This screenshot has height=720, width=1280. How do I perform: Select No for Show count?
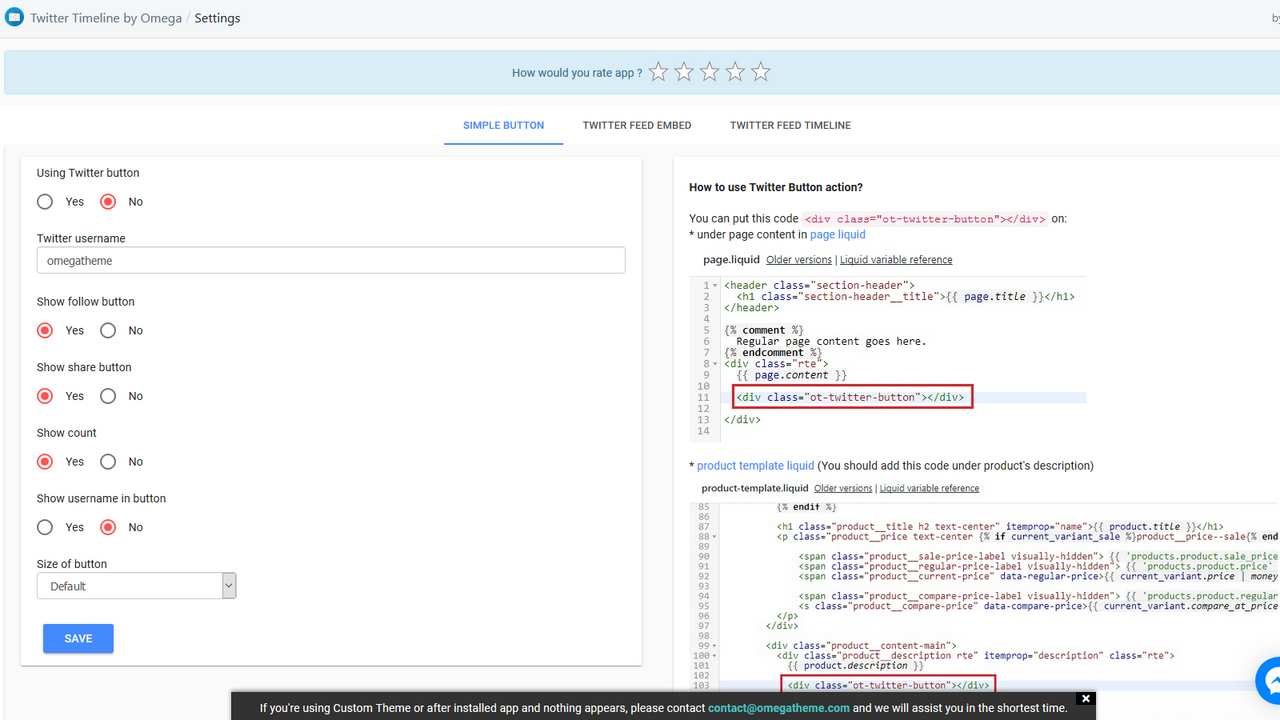click(108, 462)
